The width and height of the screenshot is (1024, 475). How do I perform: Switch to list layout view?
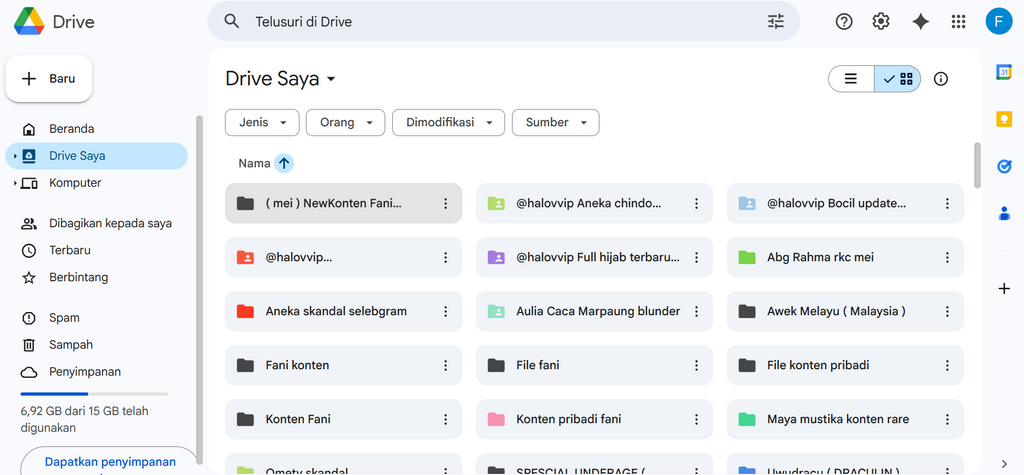point(851,79)
